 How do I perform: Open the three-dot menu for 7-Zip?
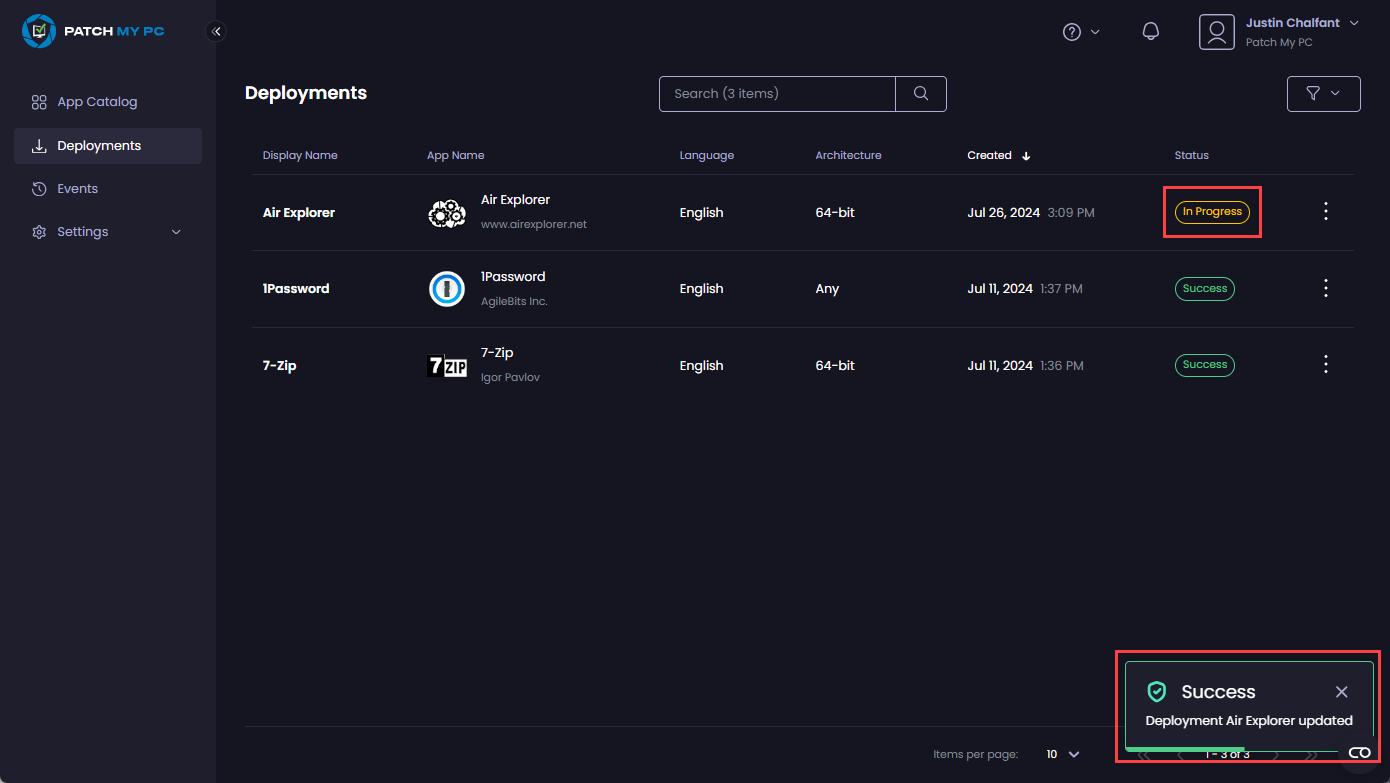pyautogui.click(x=1325, y=365)
